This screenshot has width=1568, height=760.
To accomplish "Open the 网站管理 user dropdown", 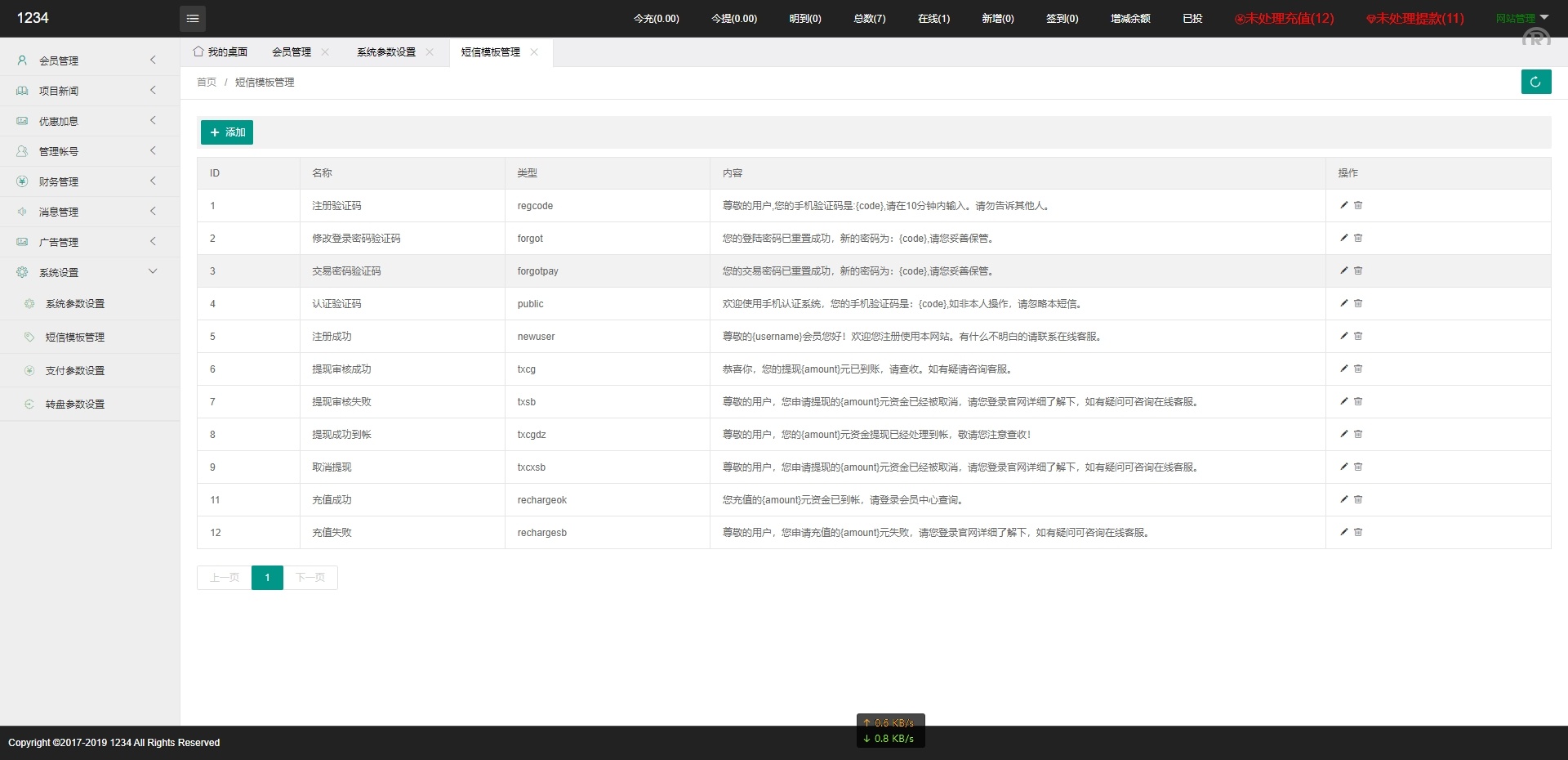I will click(x=1521, y=18).
